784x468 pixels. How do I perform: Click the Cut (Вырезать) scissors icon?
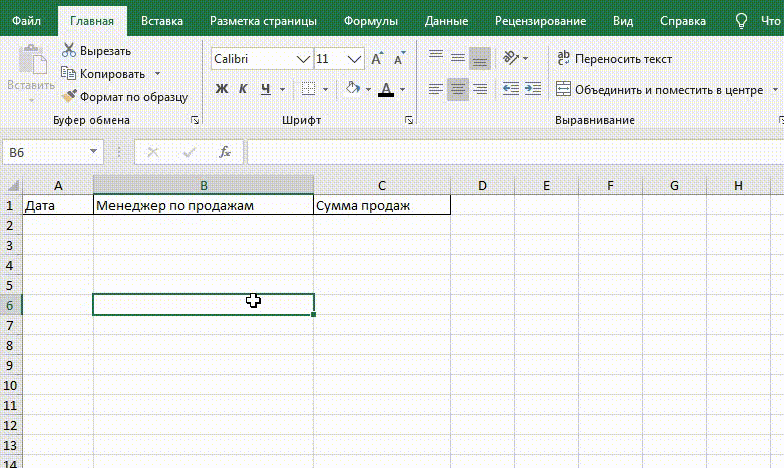(x=68, y=50)
